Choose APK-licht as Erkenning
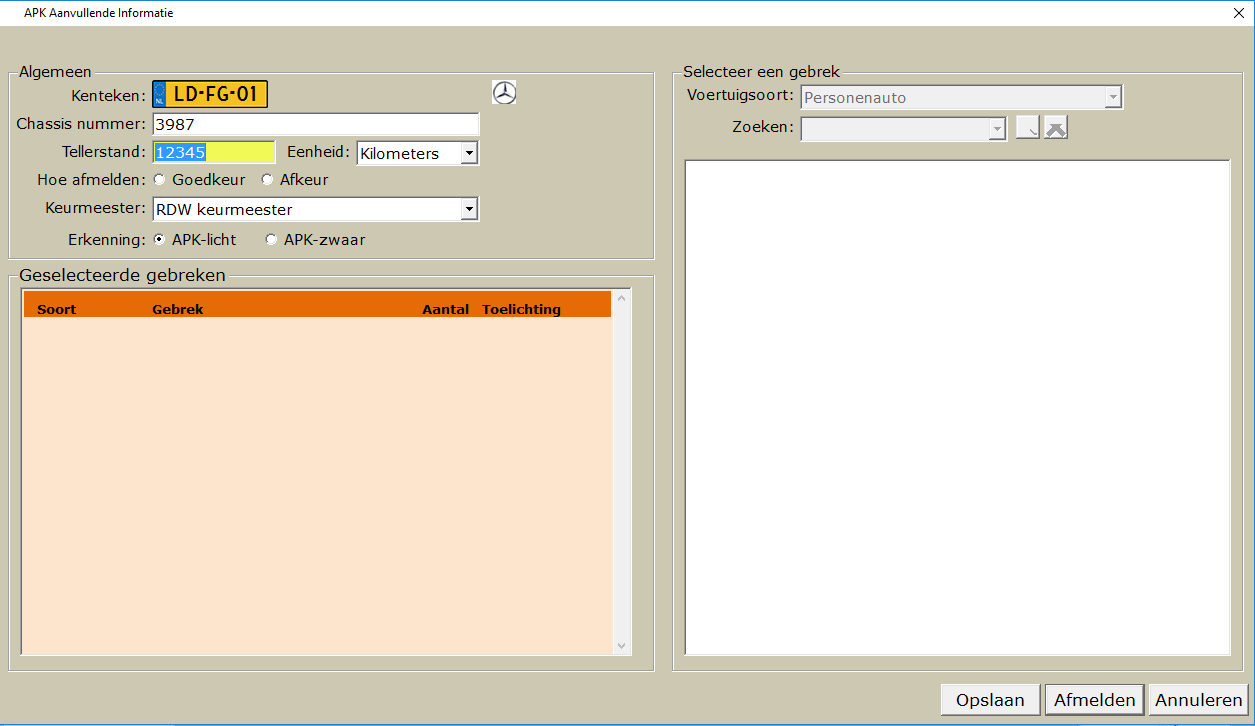The width and height of the screenshot is (1255, 726). pos(159,240)
